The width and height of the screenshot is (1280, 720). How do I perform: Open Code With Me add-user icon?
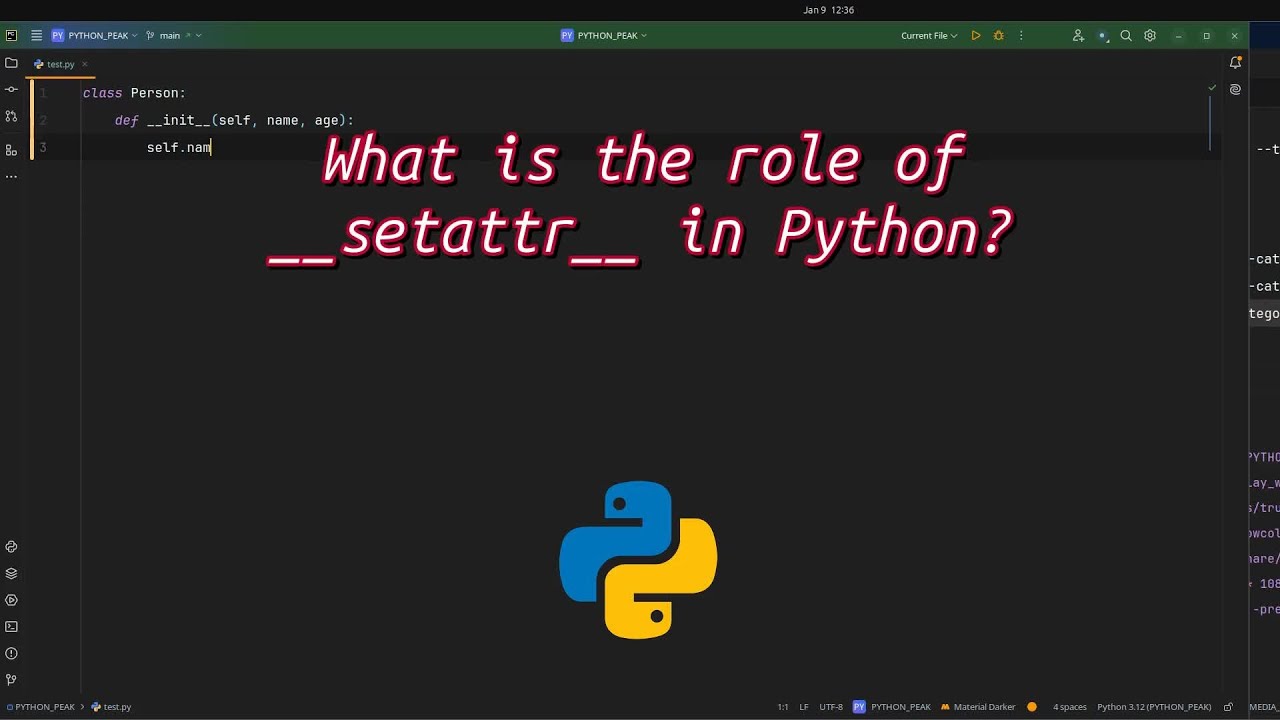tap(1078, 35)
